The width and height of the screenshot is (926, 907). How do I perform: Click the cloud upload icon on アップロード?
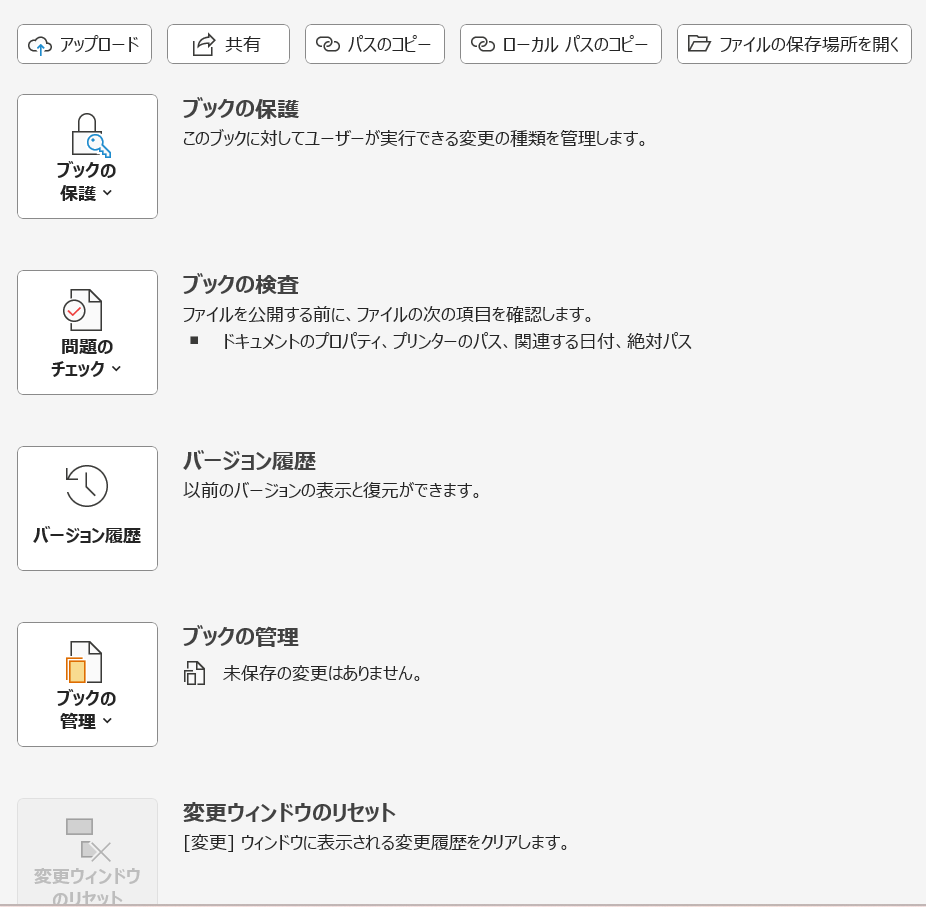point(40,44)
